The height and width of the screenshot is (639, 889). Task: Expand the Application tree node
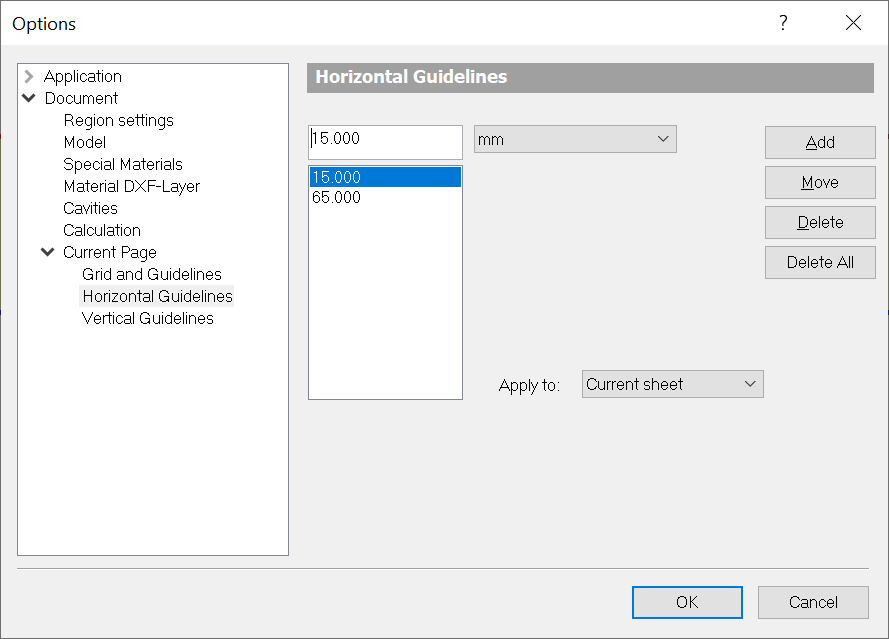point(29,76)
